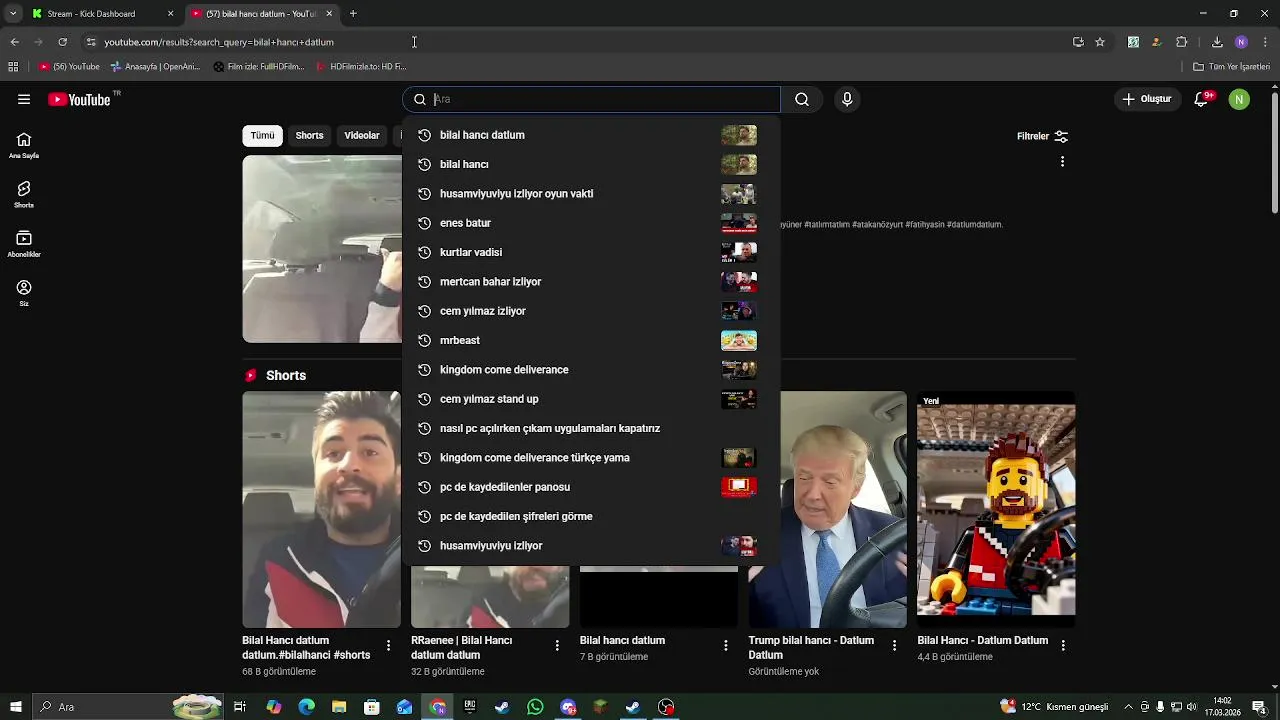
Task: Select the Tümü filter chip
Action: 262,136
